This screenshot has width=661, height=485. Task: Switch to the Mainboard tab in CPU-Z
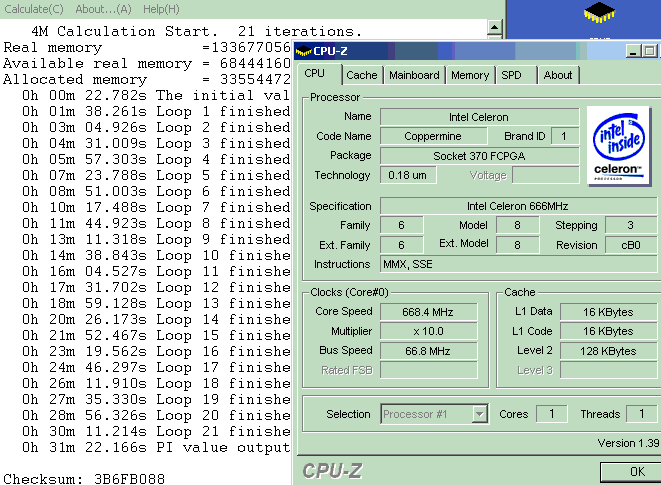click(414, 75)
